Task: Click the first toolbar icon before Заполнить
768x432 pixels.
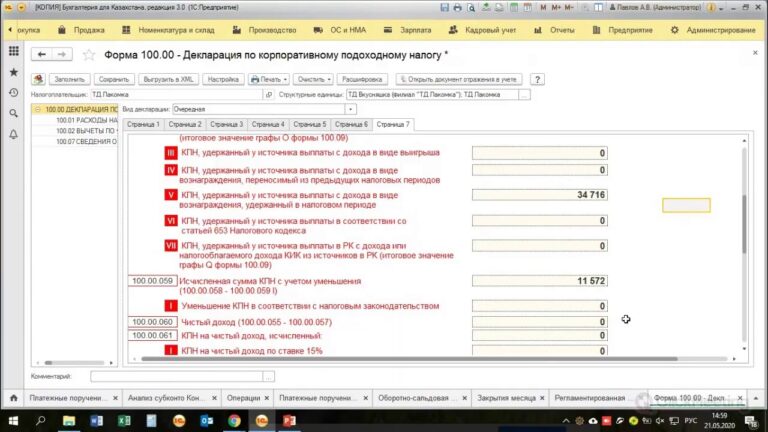Action: (38, 79)
